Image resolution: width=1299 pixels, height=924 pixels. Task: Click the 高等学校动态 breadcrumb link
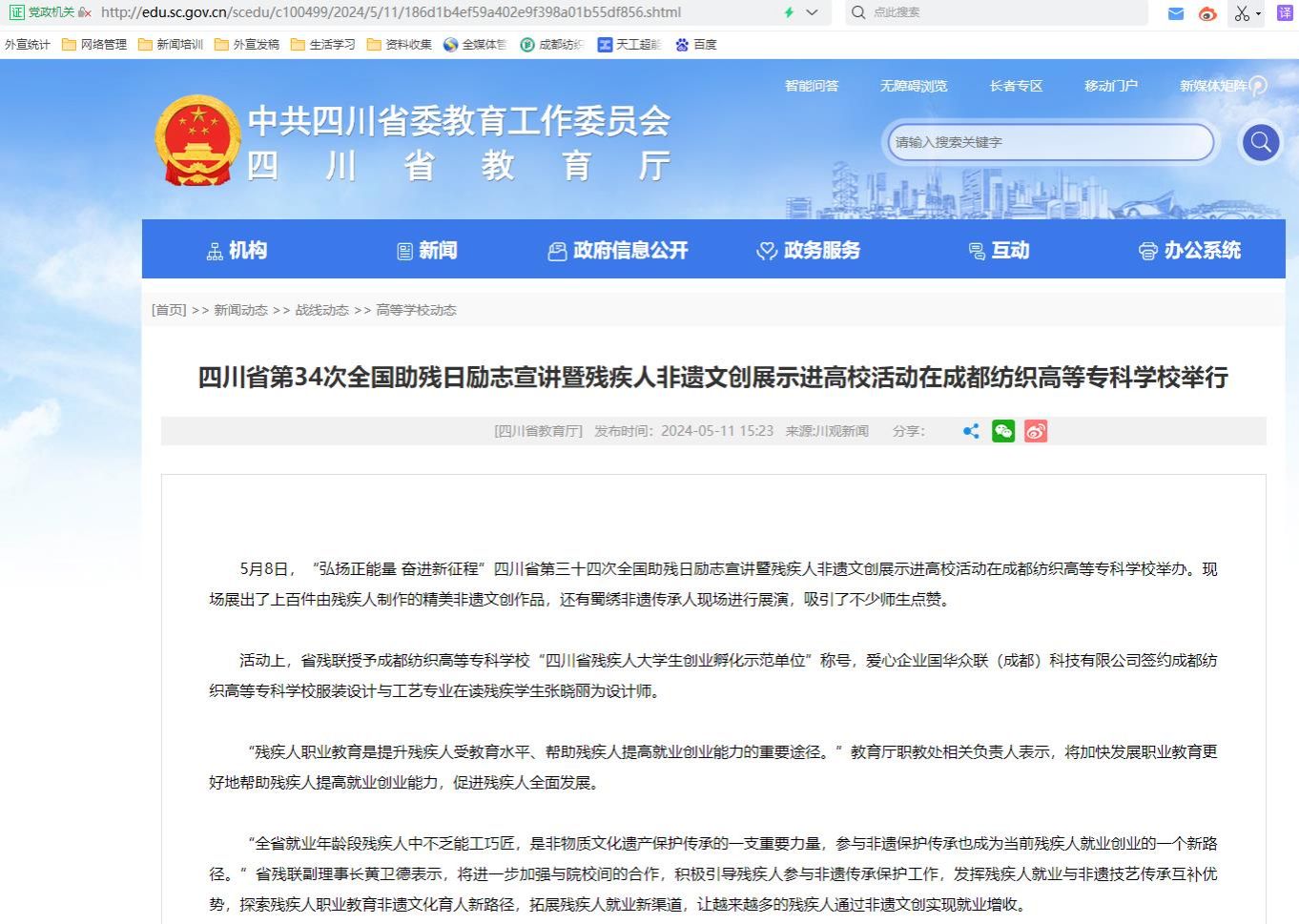(416, 310)
